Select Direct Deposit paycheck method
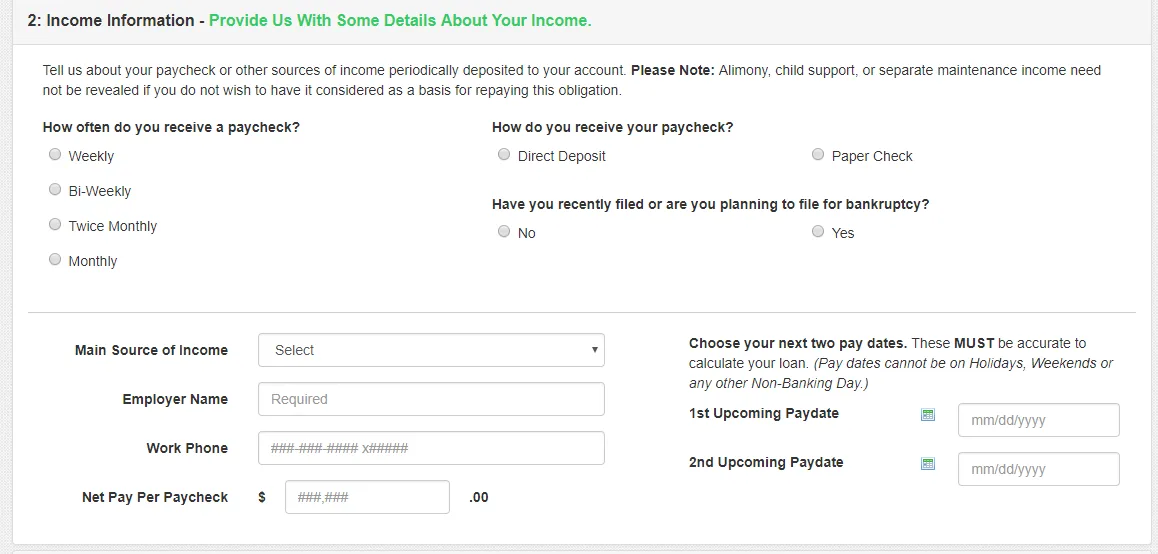This screenshot has width=1158, height=554. click(504, 155)
